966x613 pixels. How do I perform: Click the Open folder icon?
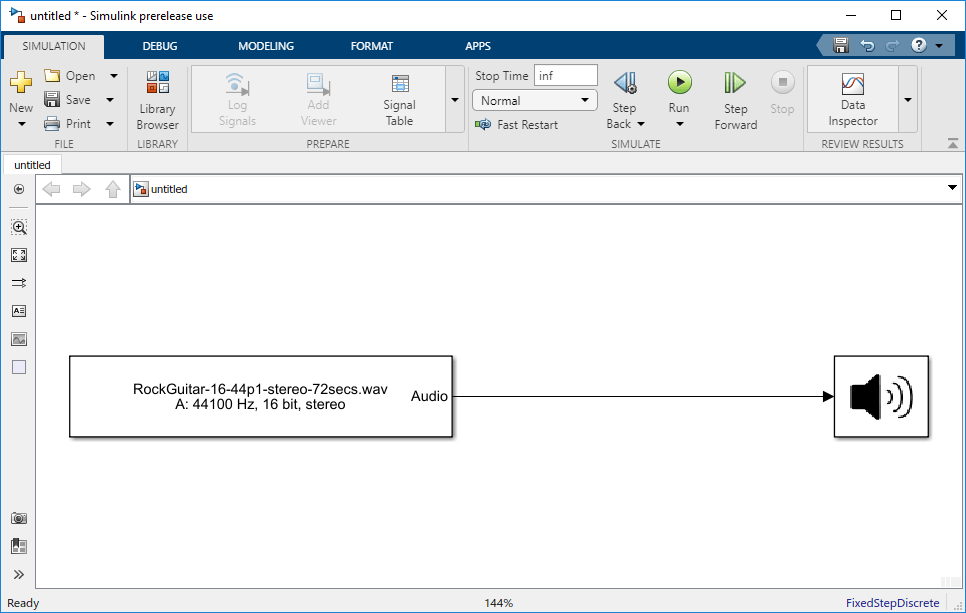[52, 75]
